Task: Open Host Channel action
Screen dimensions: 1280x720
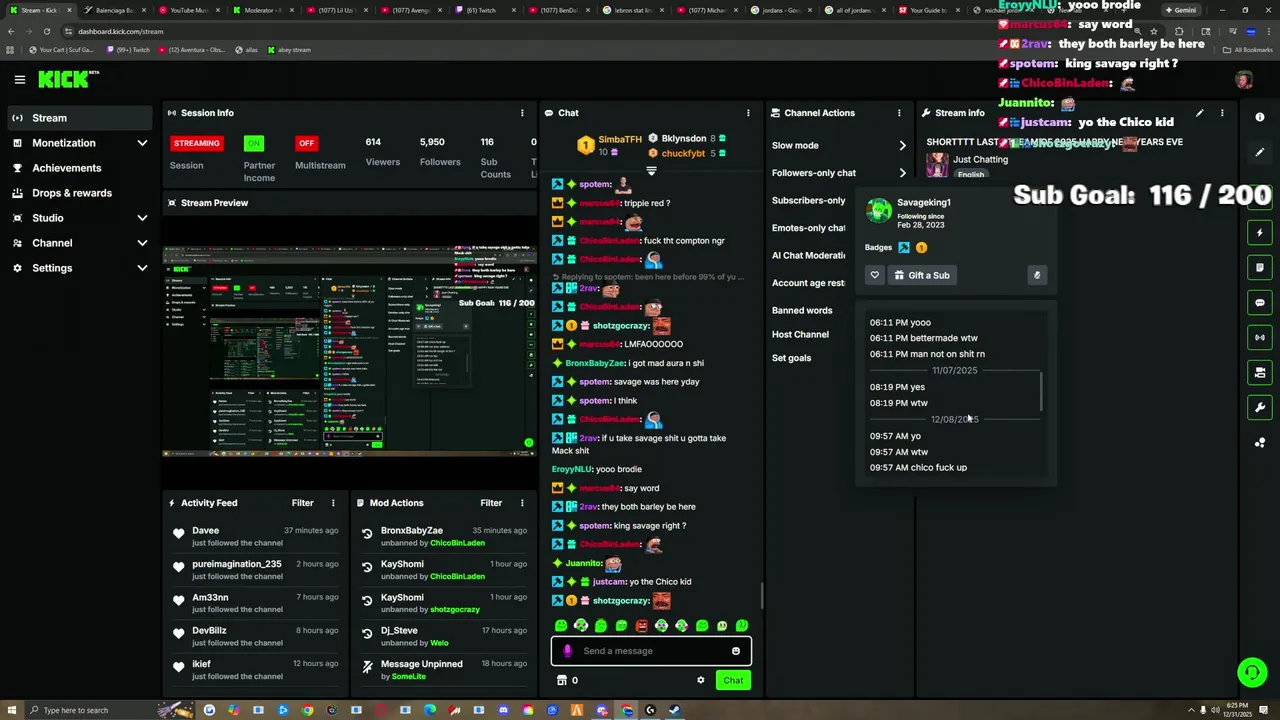Action: [800, 335]
